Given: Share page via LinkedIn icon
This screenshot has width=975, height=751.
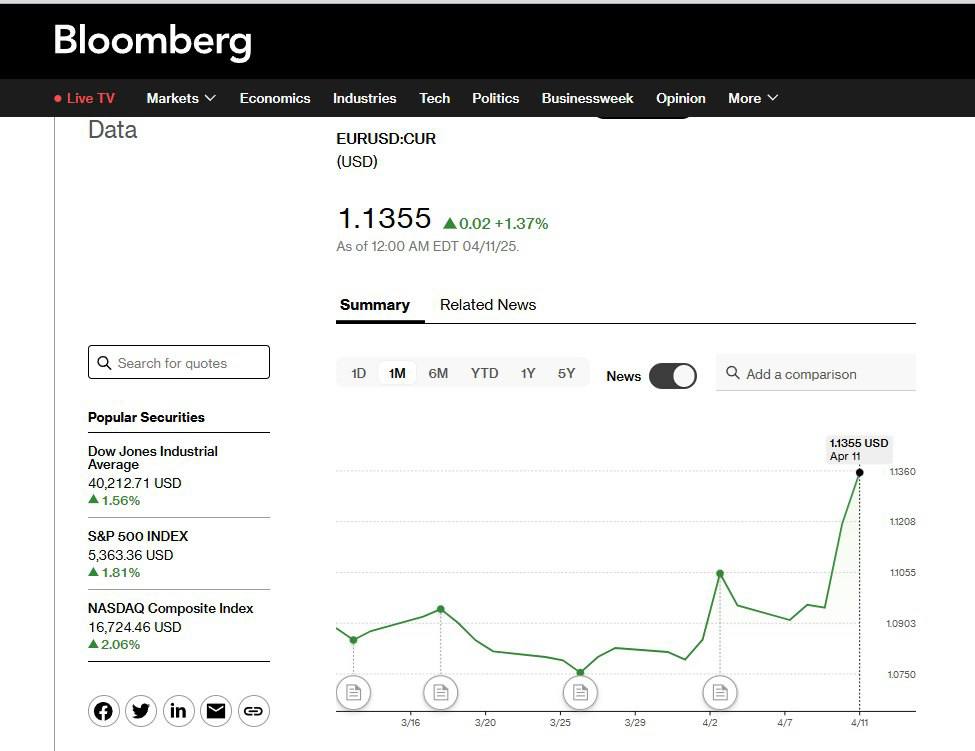Looking at the screenshot, I should click(x=178, y=711).
